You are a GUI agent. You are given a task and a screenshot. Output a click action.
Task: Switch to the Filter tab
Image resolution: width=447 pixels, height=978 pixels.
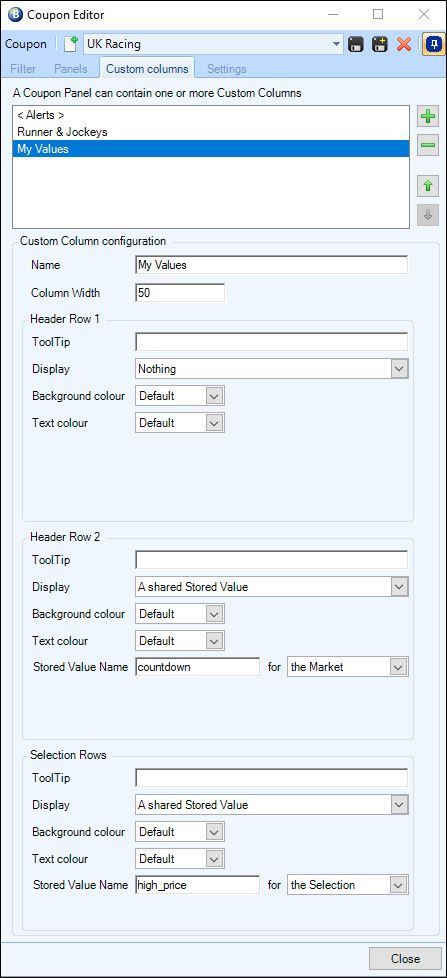point(22,69)
